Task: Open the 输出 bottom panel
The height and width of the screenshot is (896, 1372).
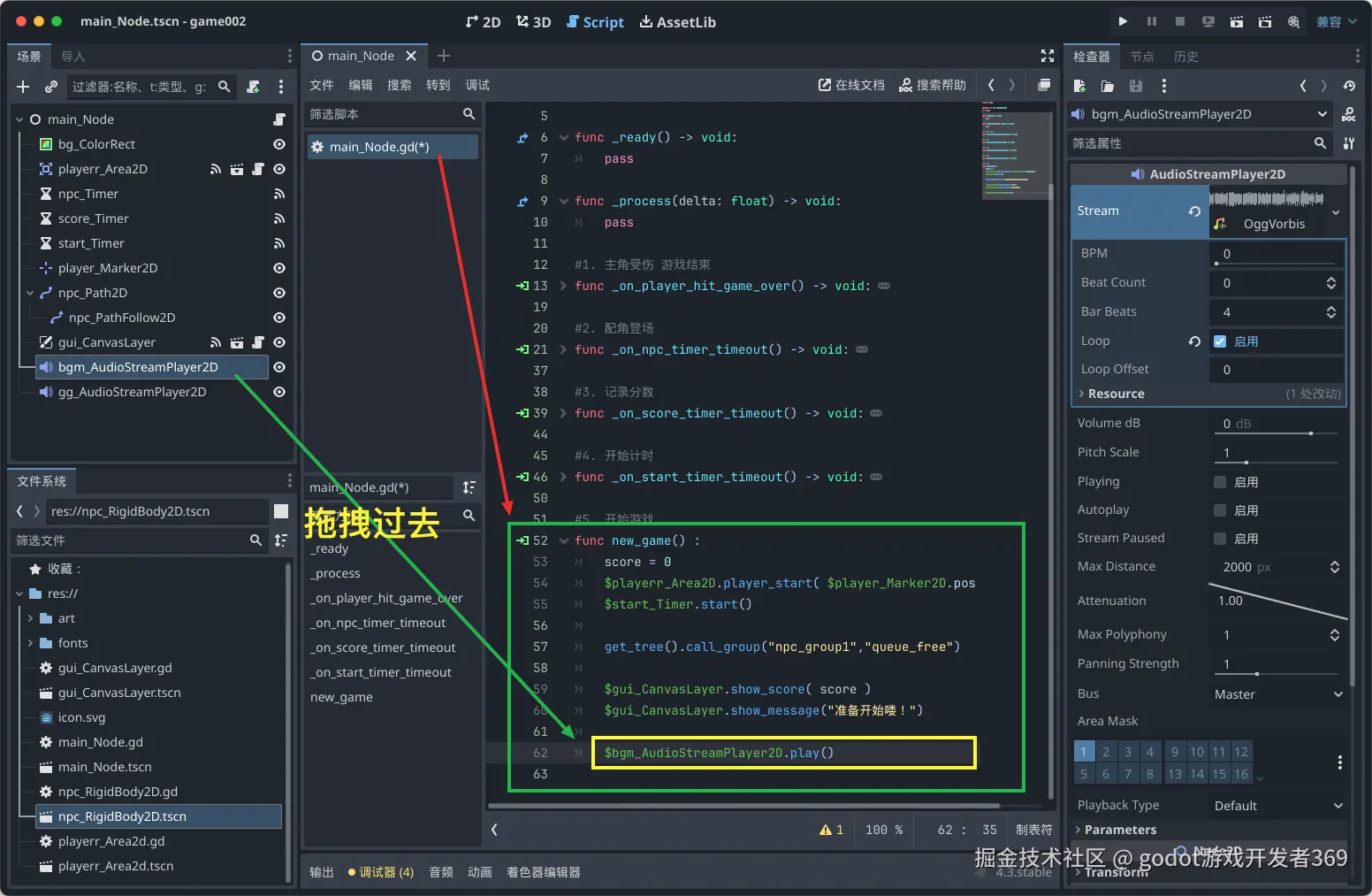Action: tap(322, 872)
